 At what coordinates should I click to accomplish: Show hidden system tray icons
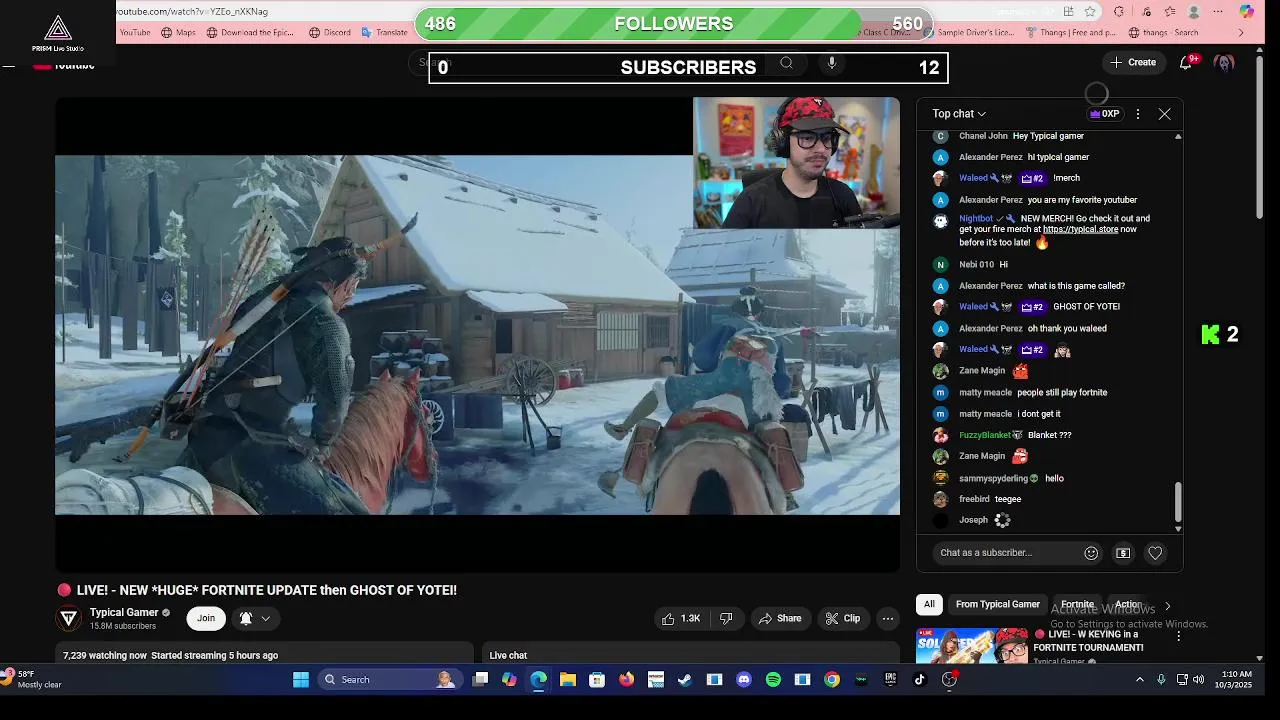(1139, 680)
